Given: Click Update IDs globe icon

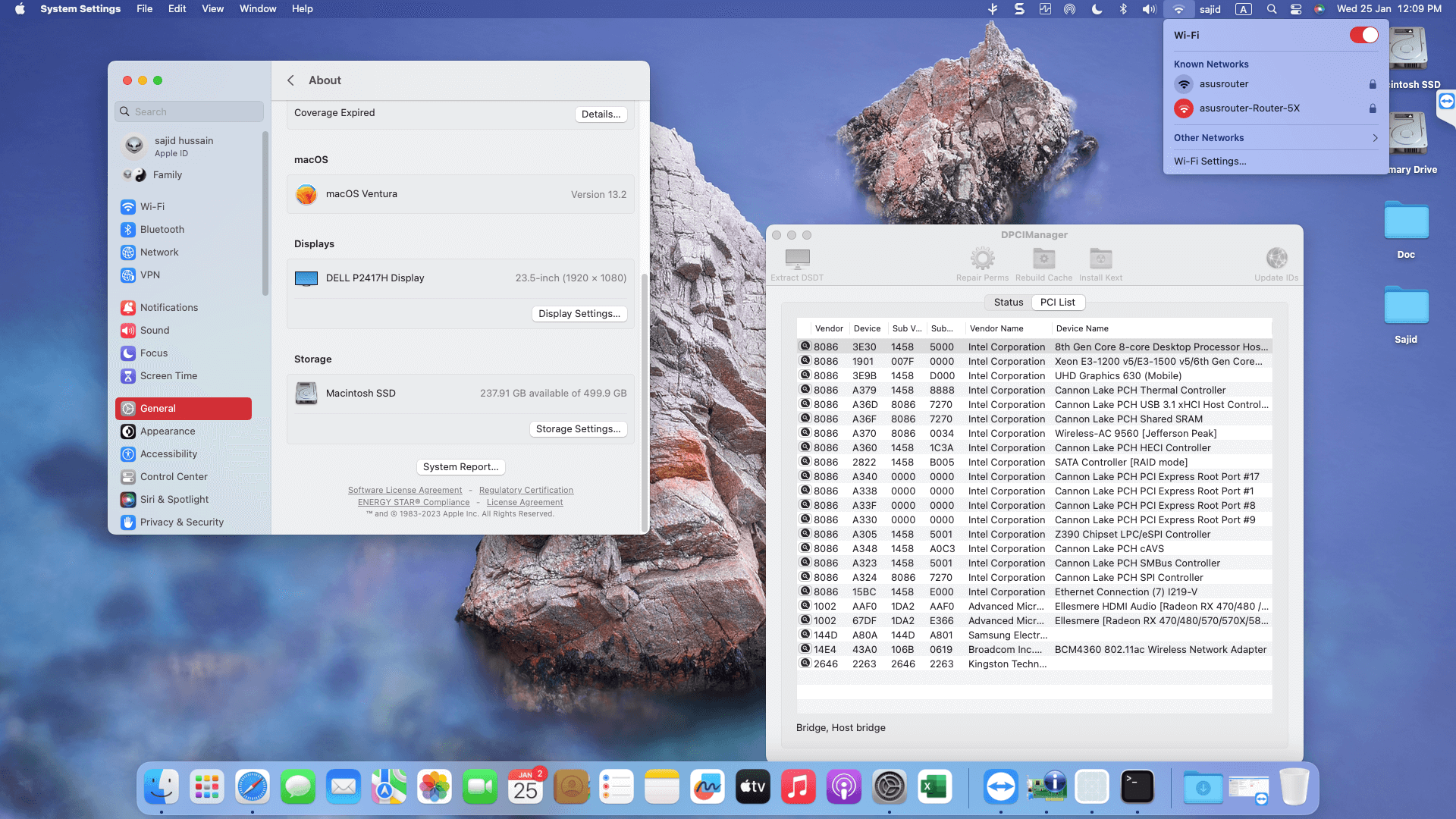Looking at the screenshot, I should coord(1276,259).
